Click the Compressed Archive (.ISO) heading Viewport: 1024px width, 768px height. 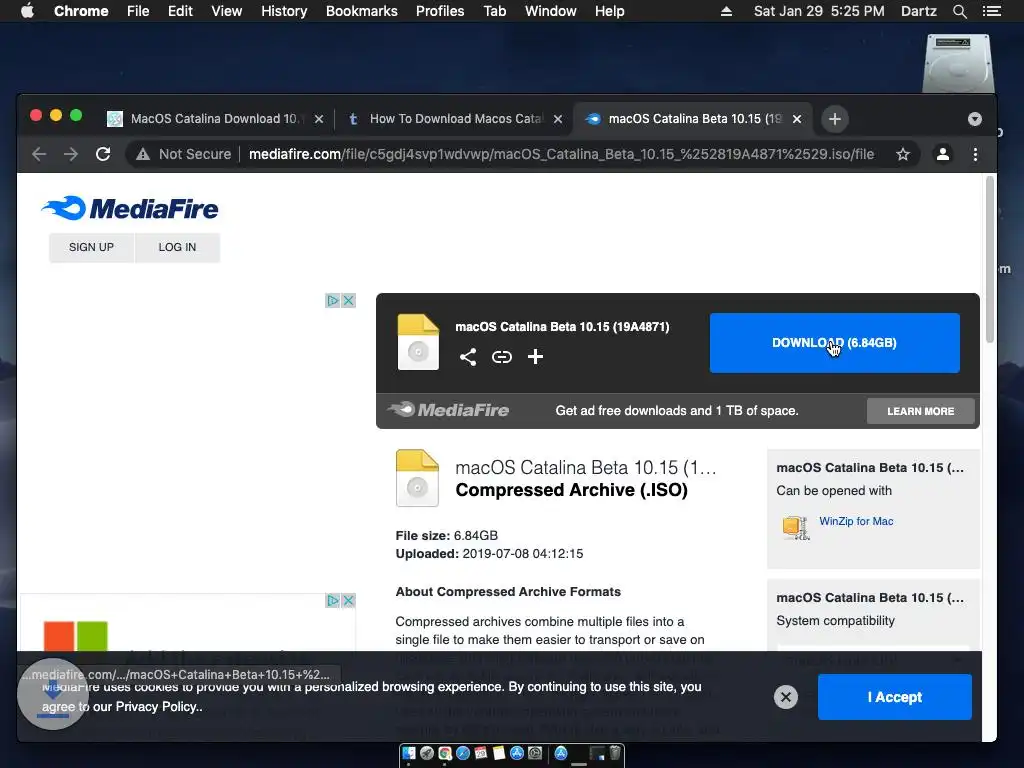click(571, 490)
